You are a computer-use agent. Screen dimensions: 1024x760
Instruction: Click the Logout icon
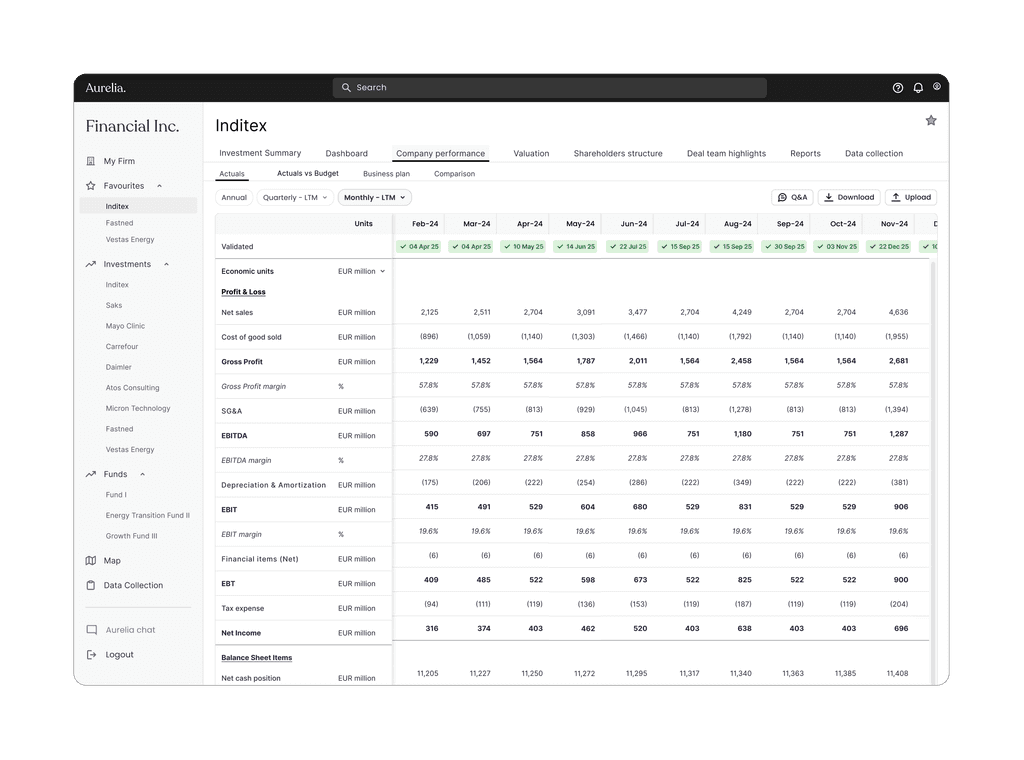coord(91,655)
